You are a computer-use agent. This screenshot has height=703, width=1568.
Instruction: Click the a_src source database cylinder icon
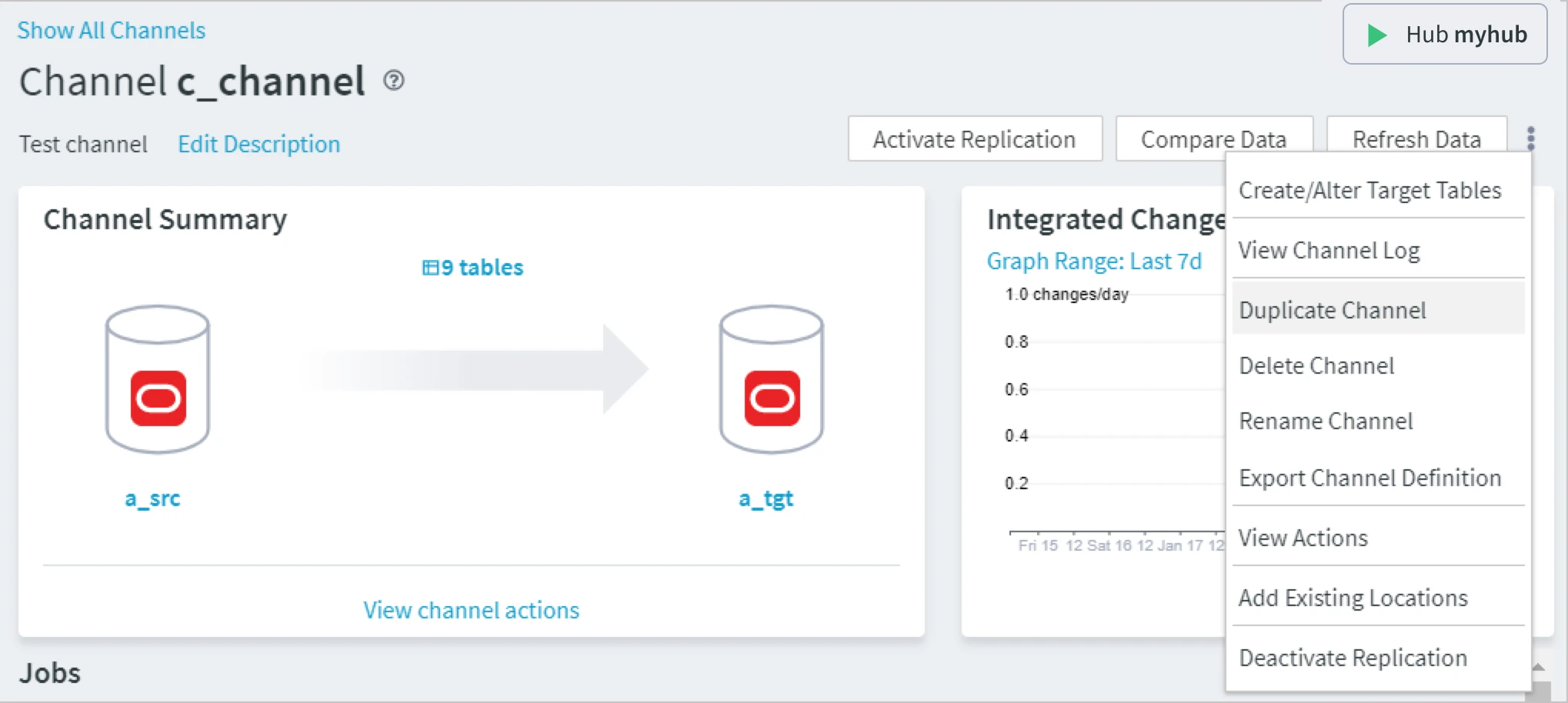point(158,378)
